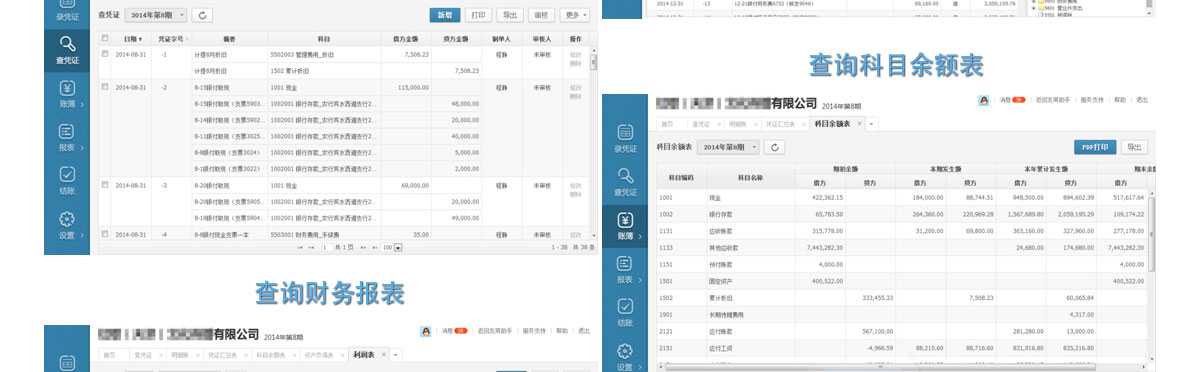Click the PDF打印 button
Screen dimensions: 1200x372
click(x=1095, y=147)
